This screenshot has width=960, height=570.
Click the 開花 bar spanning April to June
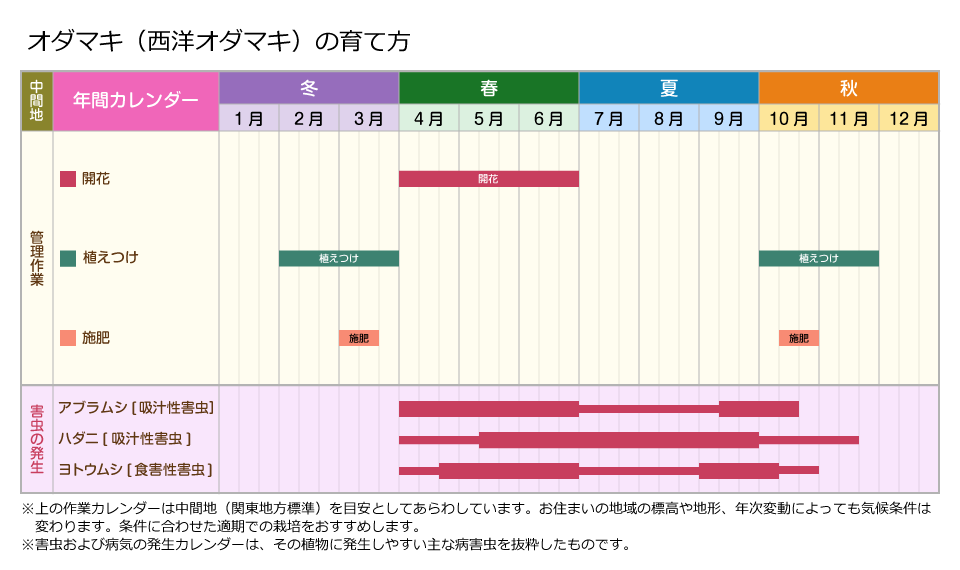pos(489,179)
